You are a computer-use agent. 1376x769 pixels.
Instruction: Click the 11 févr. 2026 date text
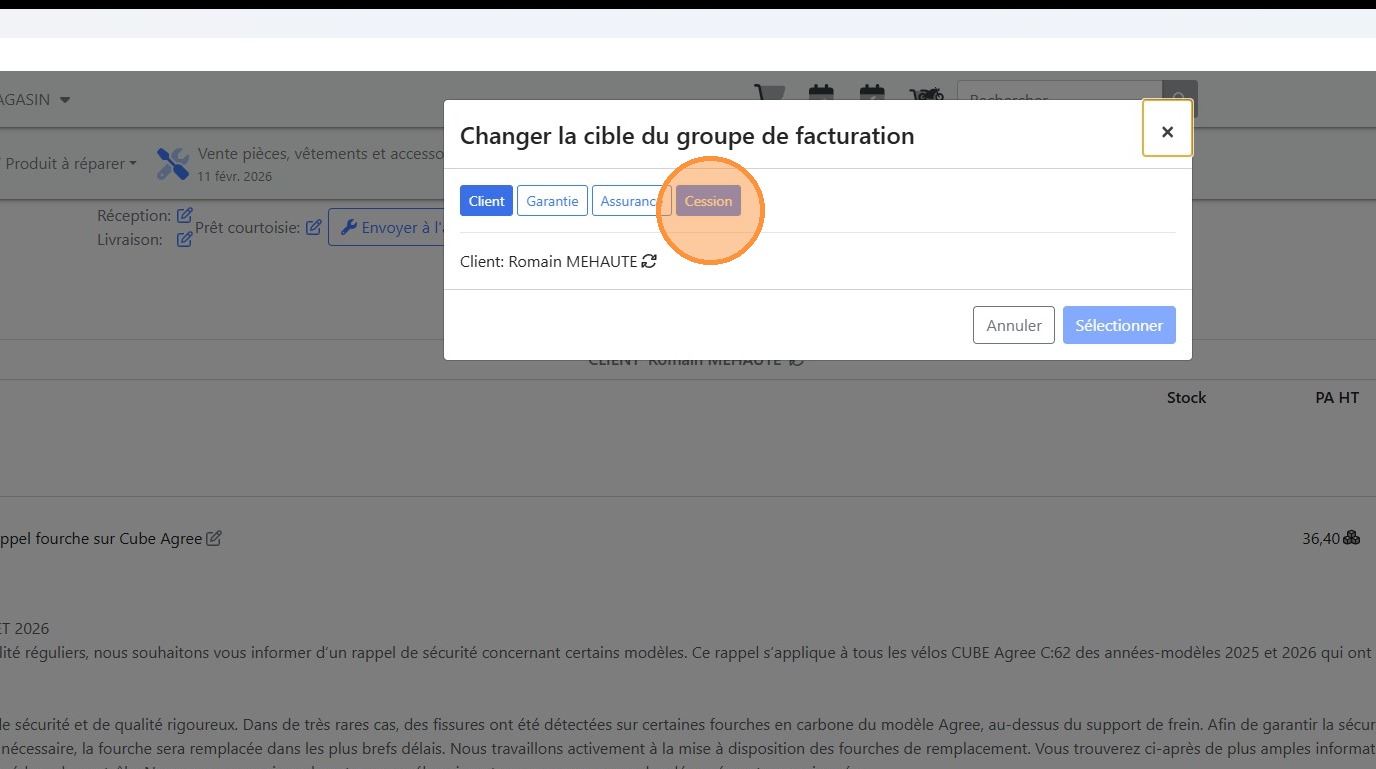pyautogui.click(x=235, y=176)
